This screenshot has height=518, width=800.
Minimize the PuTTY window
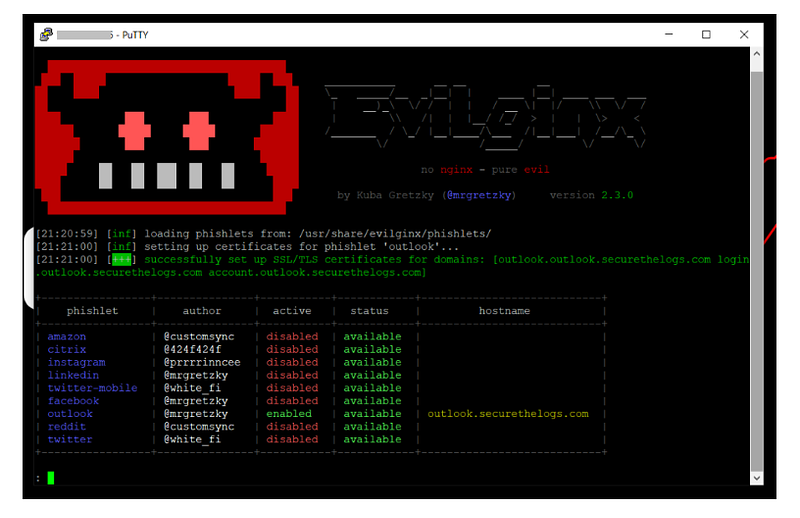pyautogui.click(x=668, y=35)
